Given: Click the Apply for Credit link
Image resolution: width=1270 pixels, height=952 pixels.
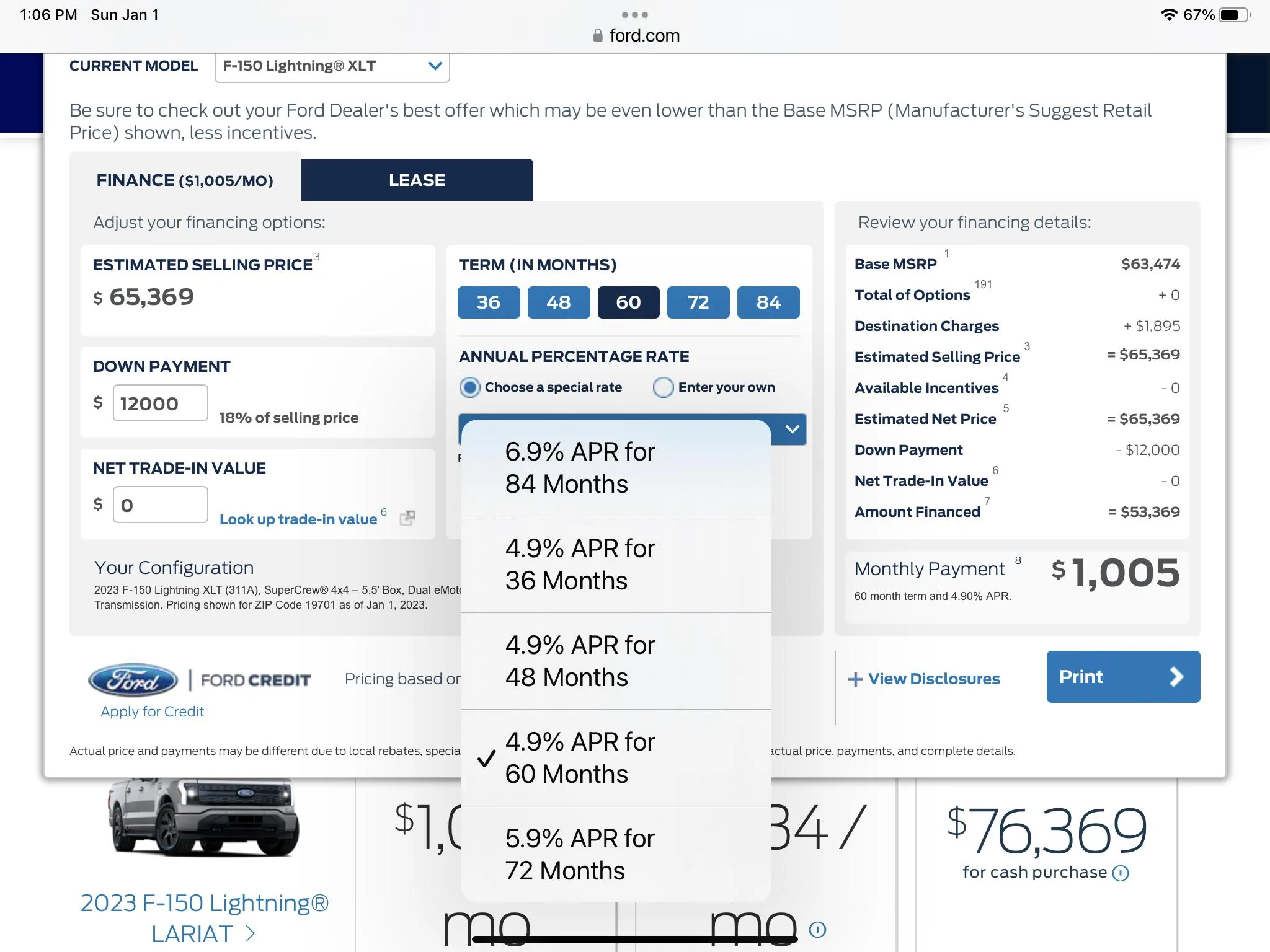Looking at the screenshot, I should click(x=152, y=712).
